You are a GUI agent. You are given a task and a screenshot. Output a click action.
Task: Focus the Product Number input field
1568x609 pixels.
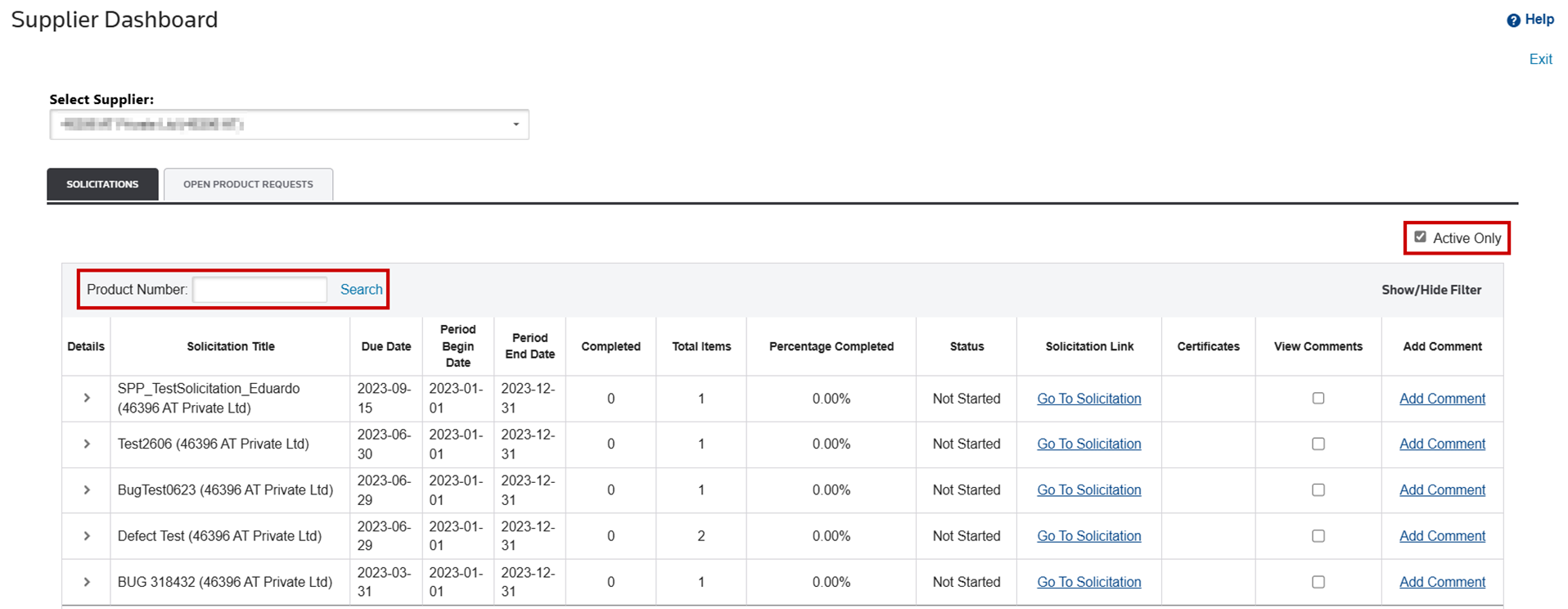pos(259,290)
